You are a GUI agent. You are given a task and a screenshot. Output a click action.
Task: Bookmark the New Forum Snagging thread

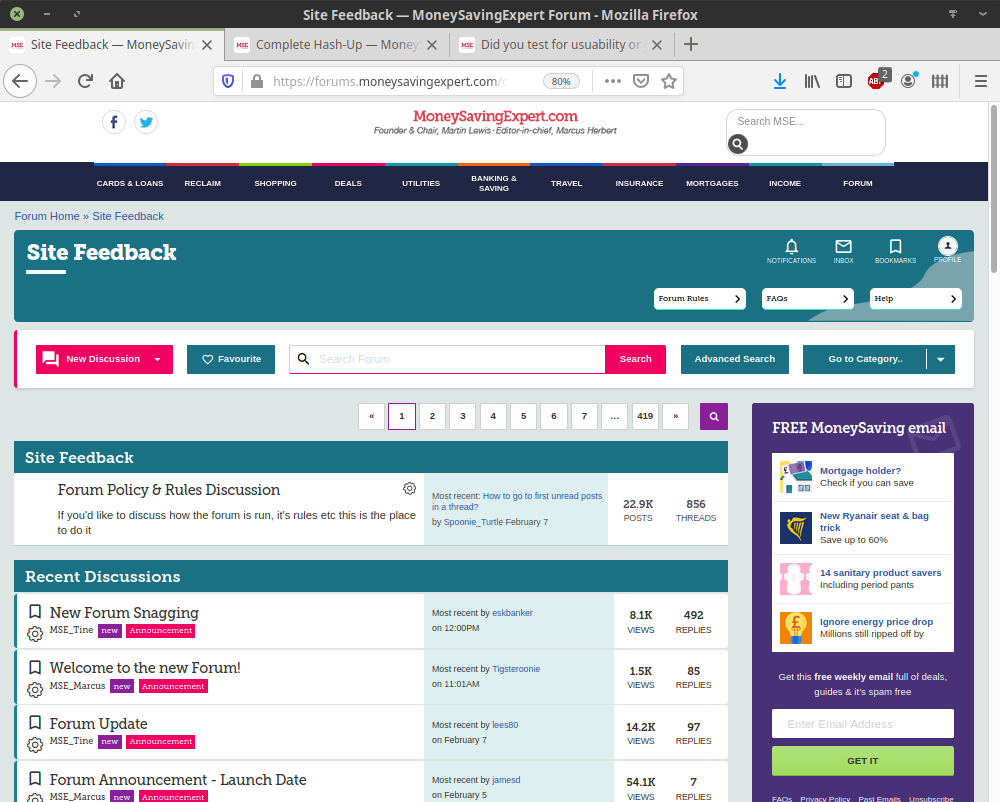tap(35, 611)
